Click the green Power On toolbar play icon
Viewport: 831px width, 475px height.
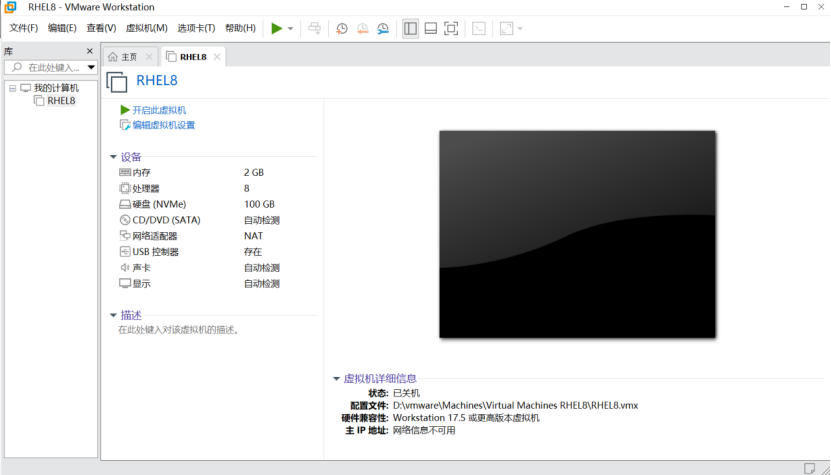coord(277,28)
